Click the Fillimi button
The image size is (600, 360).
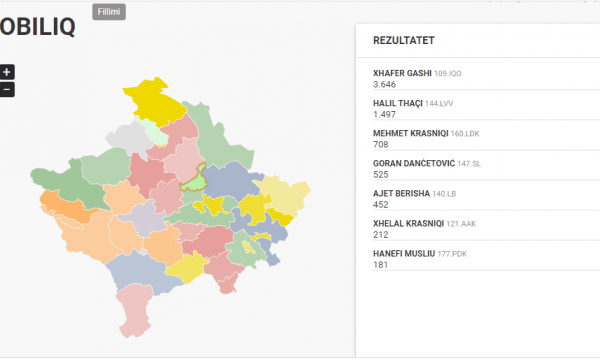click(109, 12)
